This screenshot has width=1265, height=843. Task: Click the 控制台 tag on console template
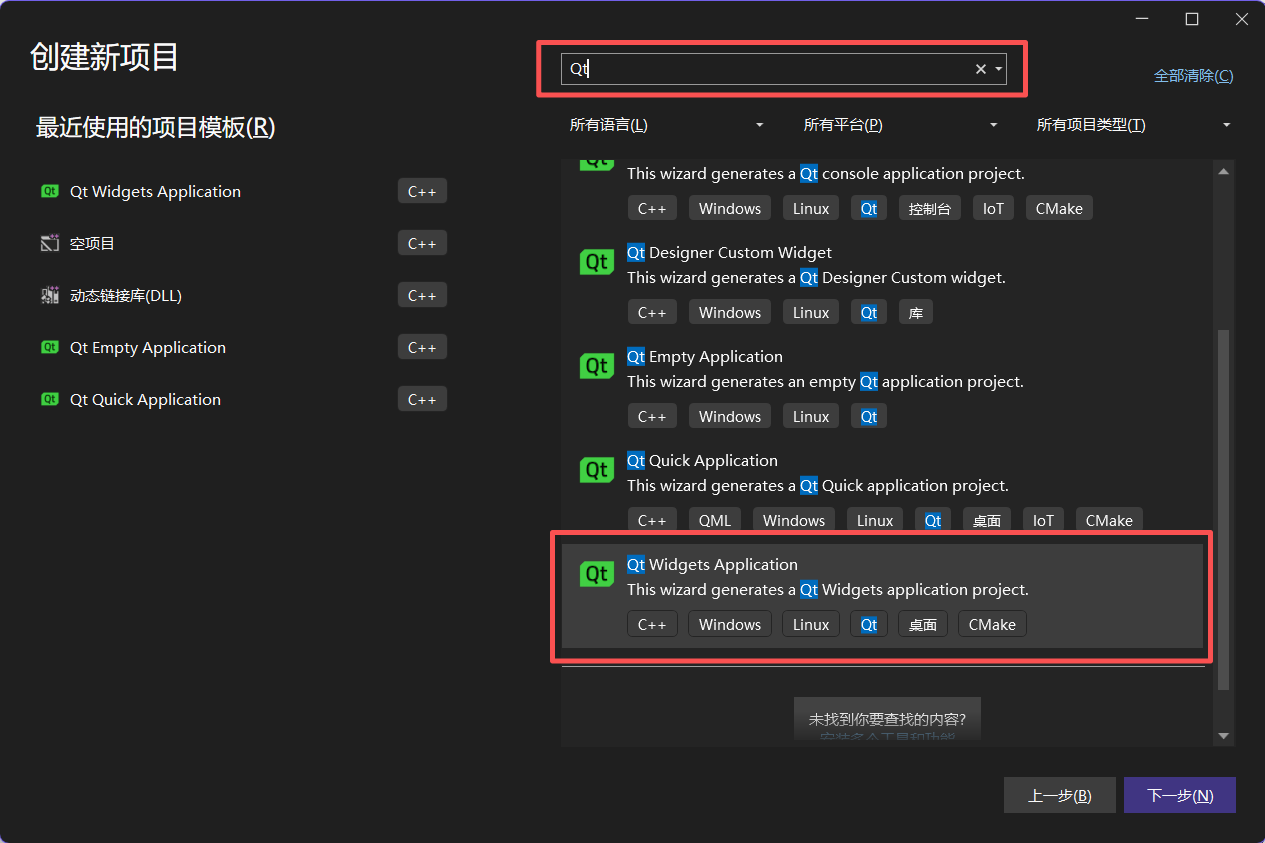[930, 208]
